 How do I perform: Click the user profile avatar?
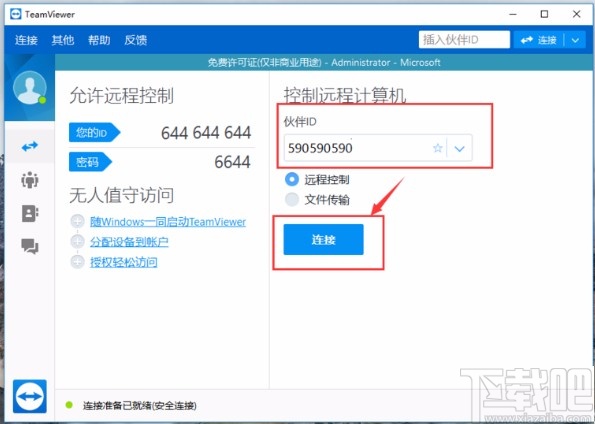[30, 88]
